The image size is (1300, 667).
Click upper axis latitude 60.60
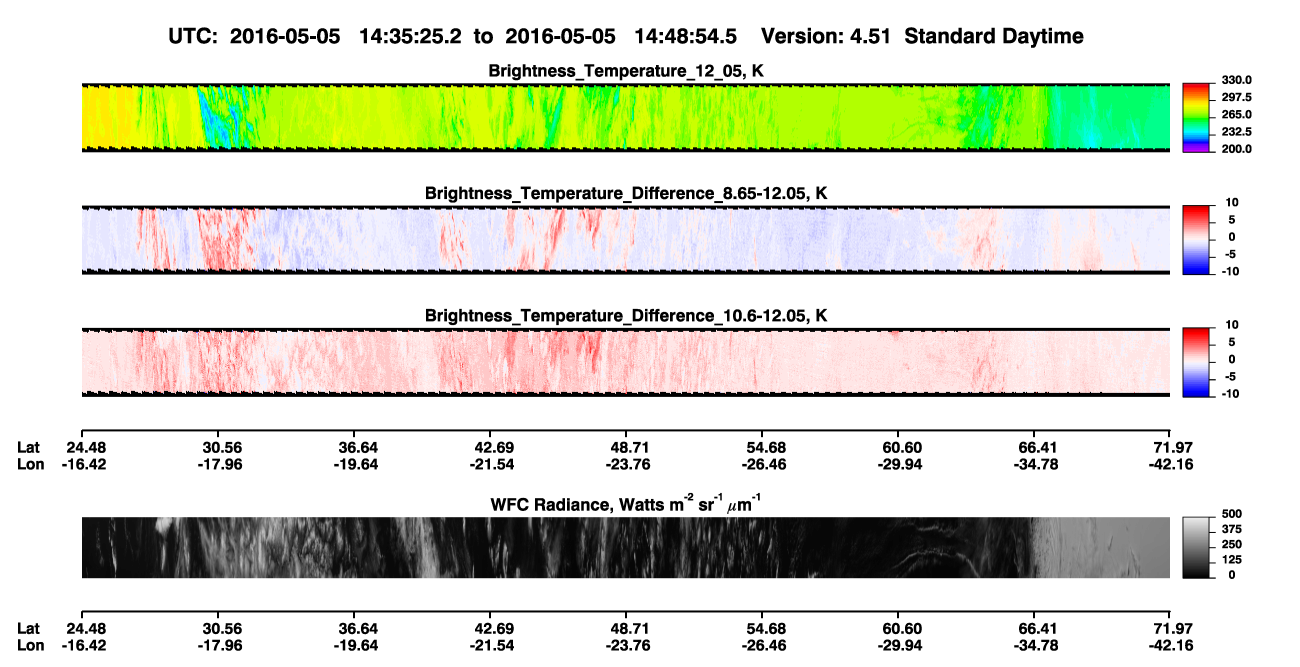(899, 447)
